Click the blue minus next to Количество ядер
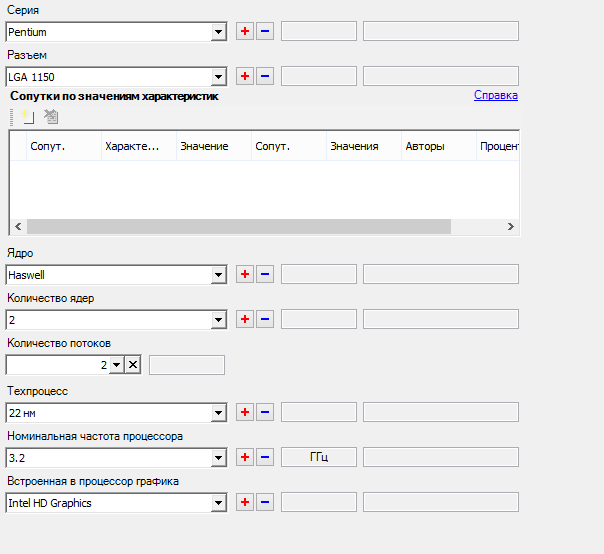The image size is (604, 554). [x=265, y=319]
